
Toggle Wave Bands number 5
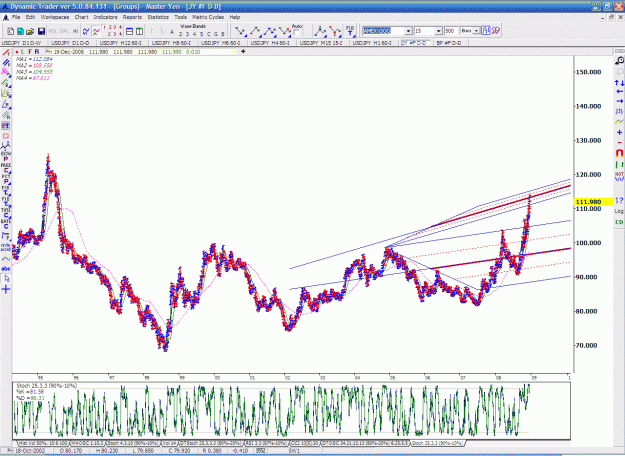201,34
